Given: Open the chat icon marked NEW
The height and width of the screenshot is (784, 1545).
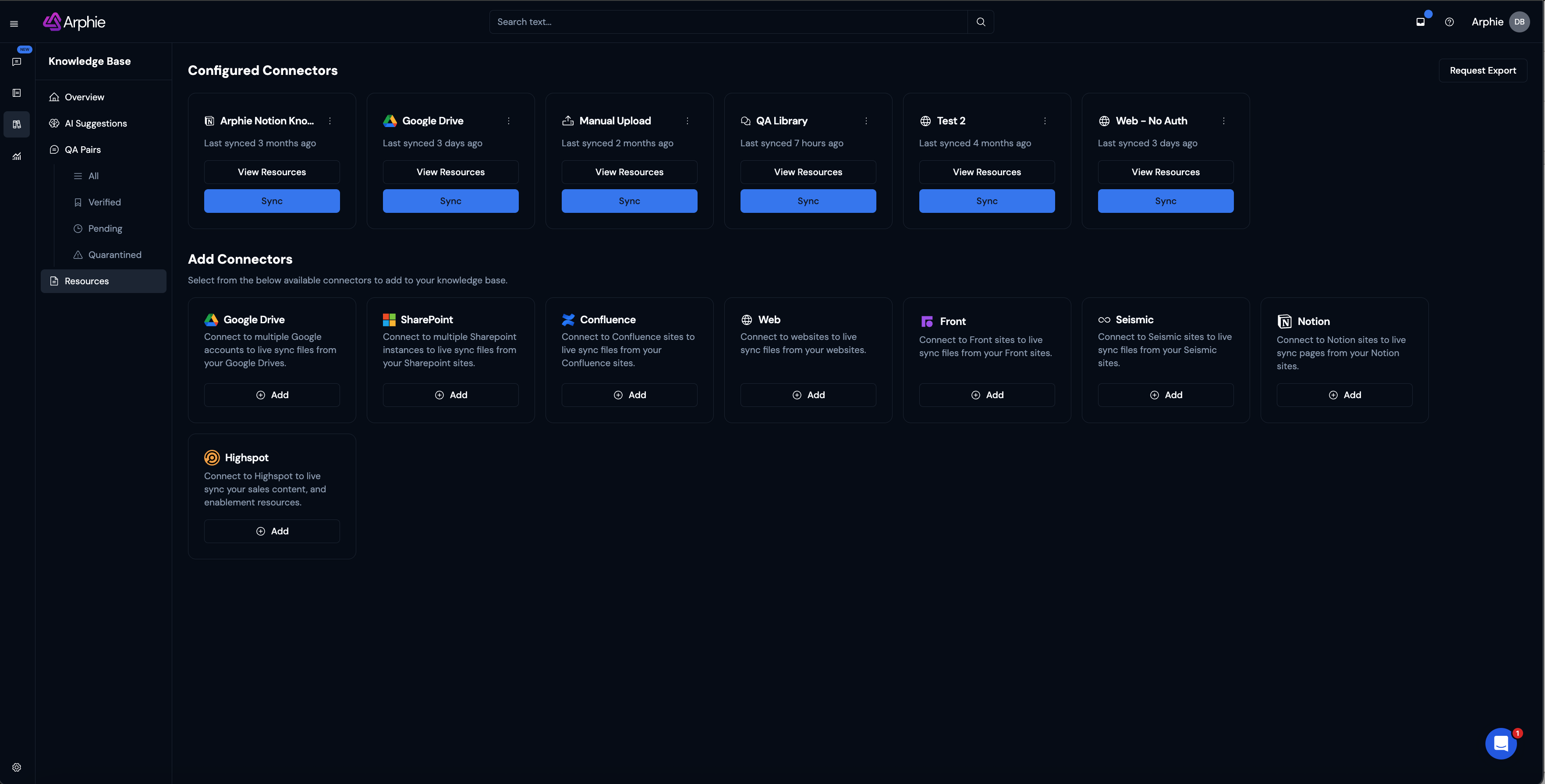Looking at the screenshot, I should tap(17, 62).
